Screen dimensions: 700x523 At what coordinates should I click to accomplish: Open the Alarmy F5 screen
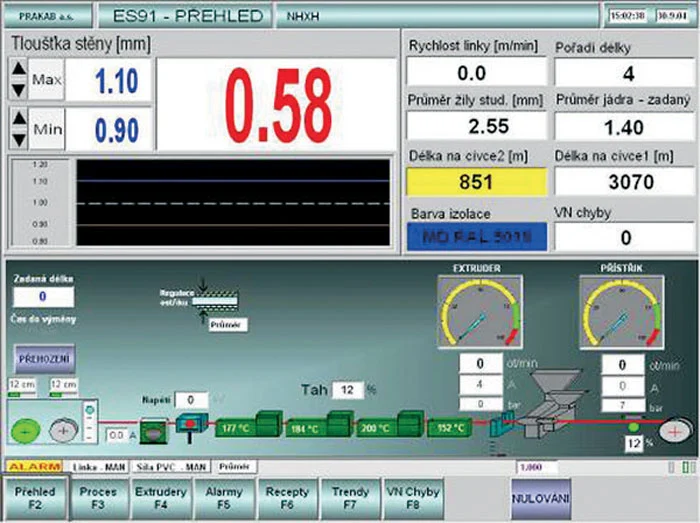click(x=224, y=498)
